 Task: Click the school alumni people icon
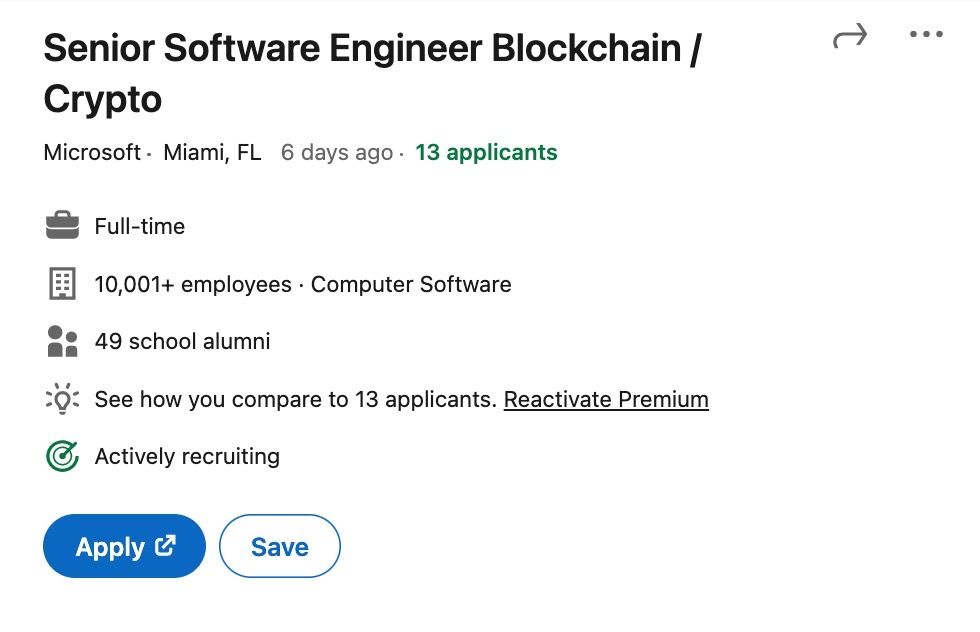(x=62, y=342)
